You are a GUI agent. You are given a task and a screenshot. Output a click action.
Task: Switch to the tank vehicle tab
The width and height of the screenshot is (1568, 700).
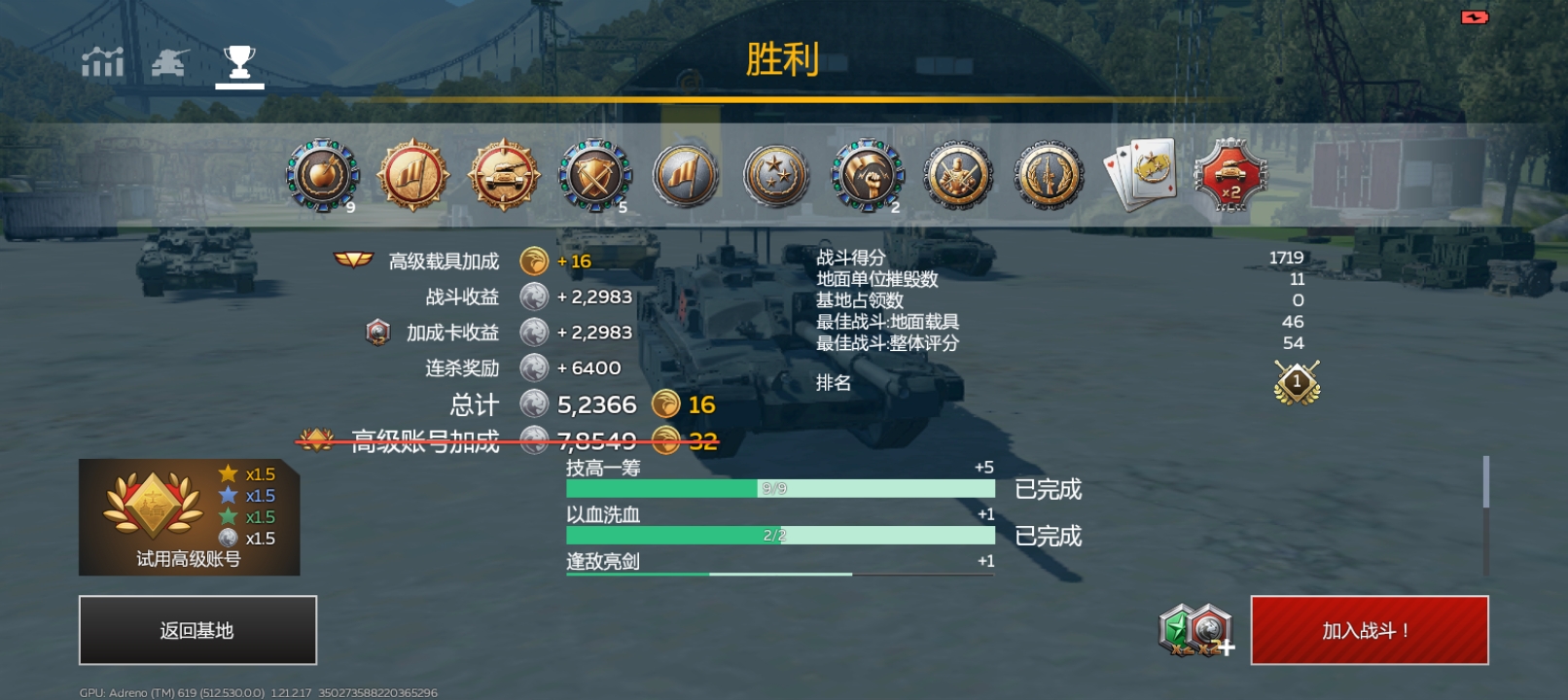[x=170, y=62]
